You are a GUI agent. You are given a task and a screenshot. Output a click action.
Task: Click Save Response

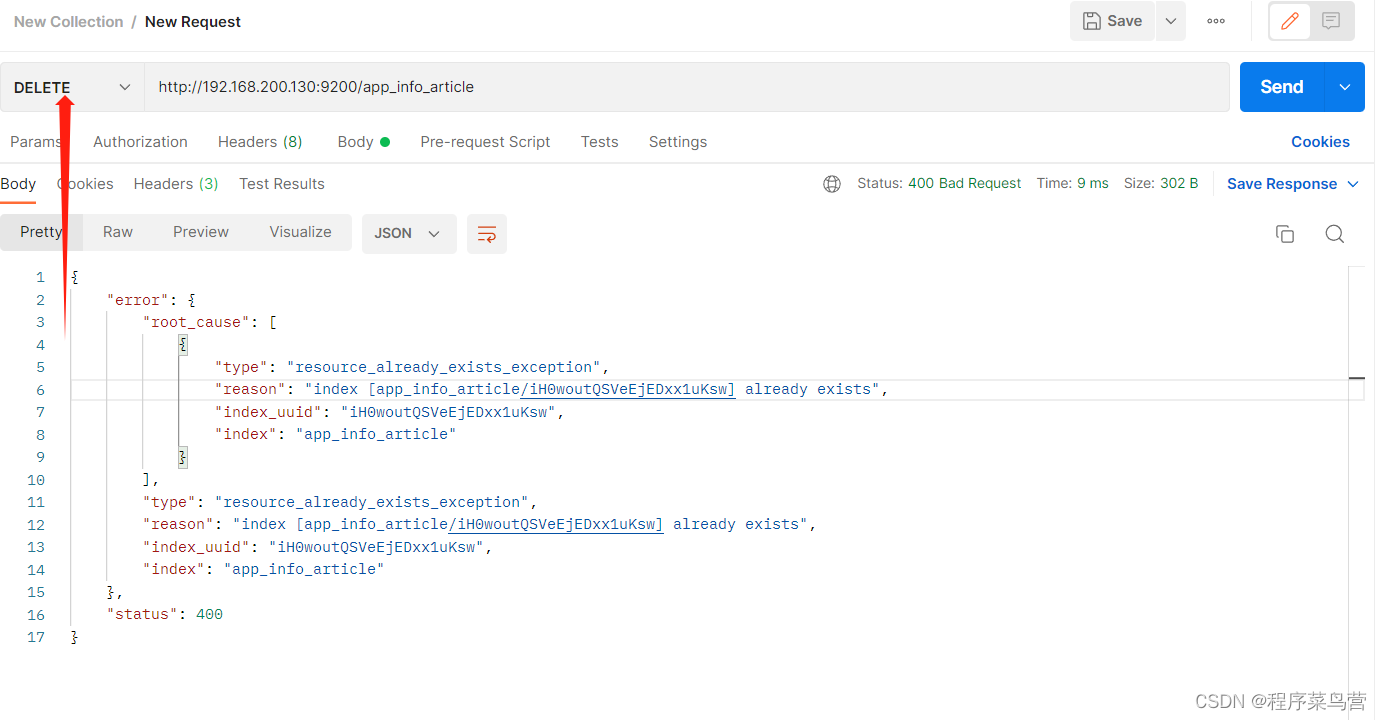[x=1282, y=184]
